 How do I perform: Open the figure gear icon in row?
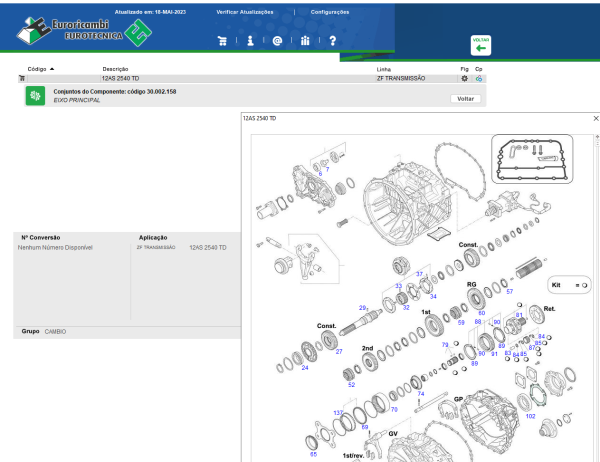(x=464, y=78)
